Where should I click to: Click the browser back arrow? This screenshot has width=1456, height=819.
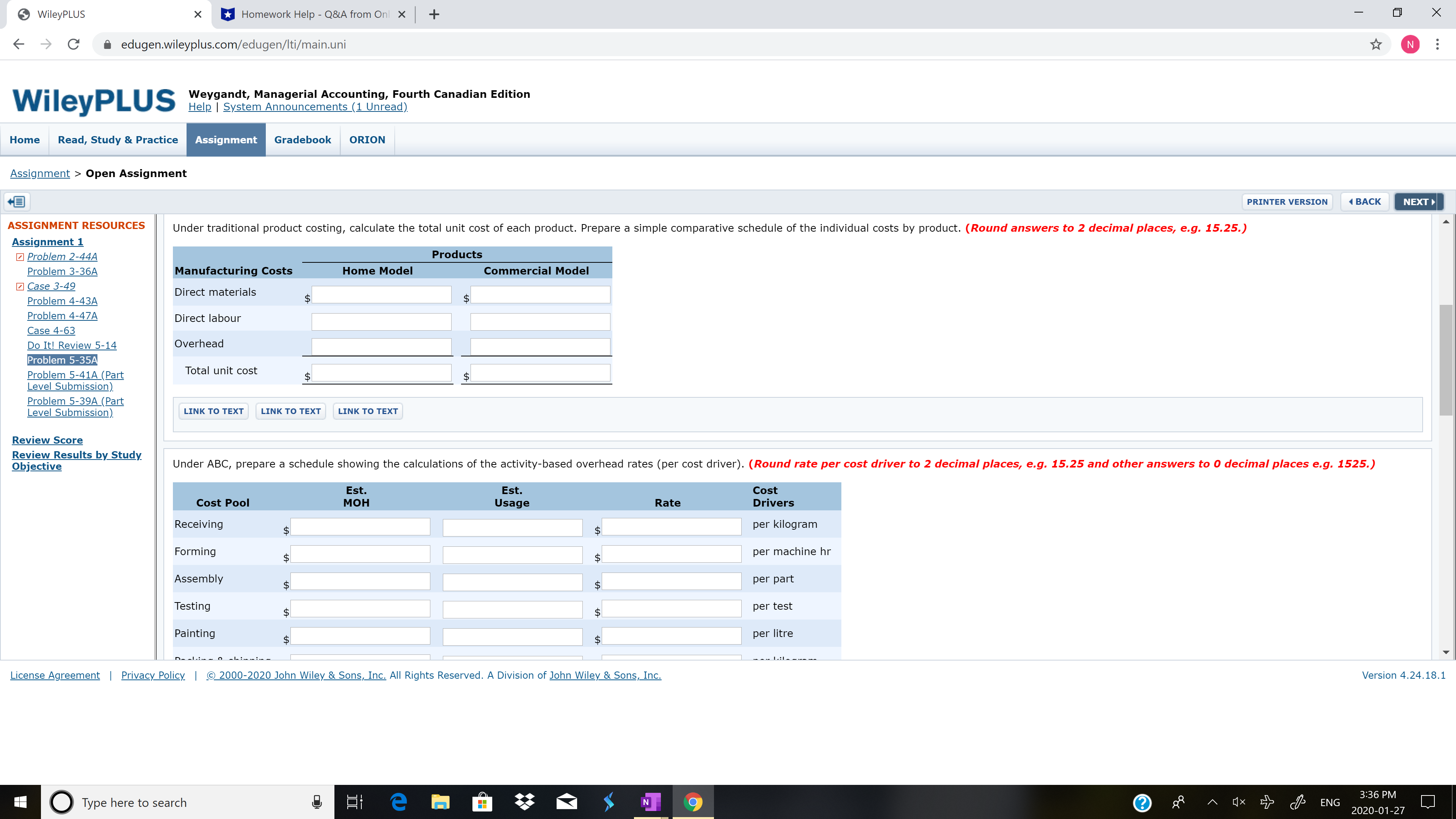coord(19,44)
